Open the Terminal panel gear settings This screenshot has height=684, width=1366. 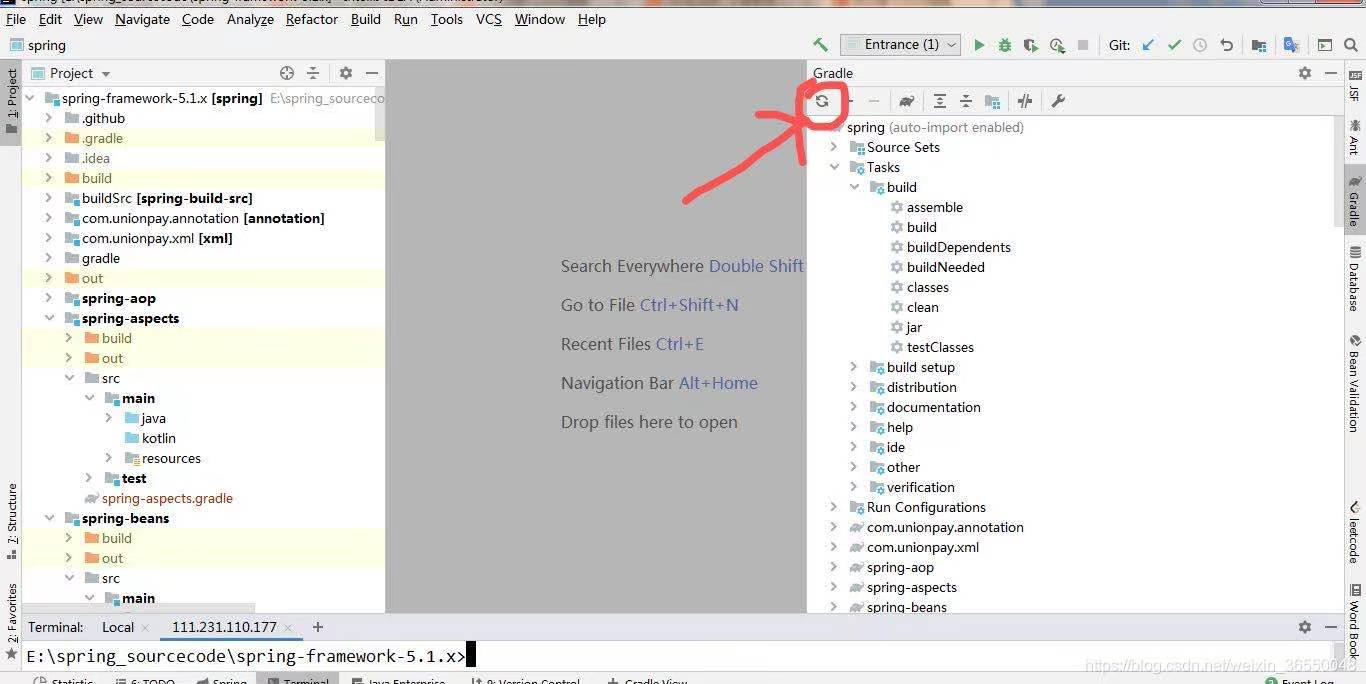click(1305, 627)
